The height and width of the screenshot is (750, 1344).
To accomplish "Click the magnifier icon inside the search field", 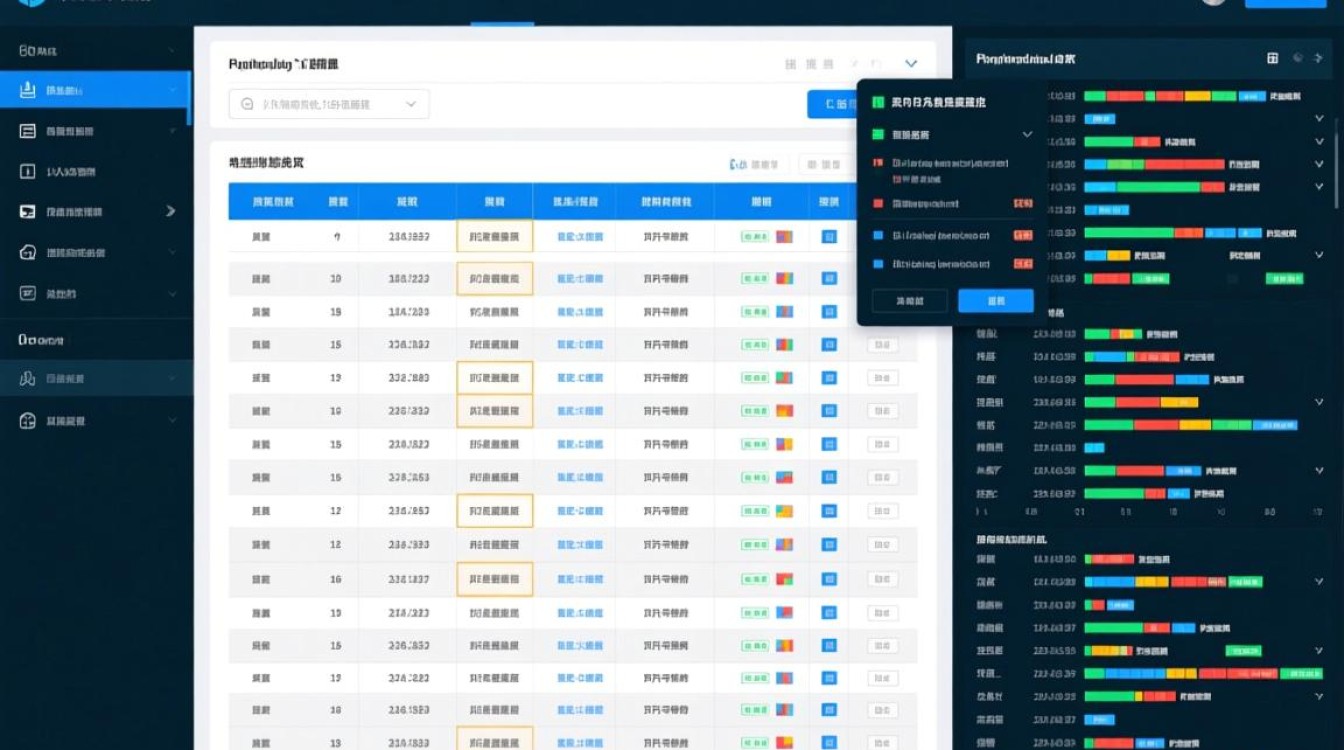I will [x=247, y=104].
